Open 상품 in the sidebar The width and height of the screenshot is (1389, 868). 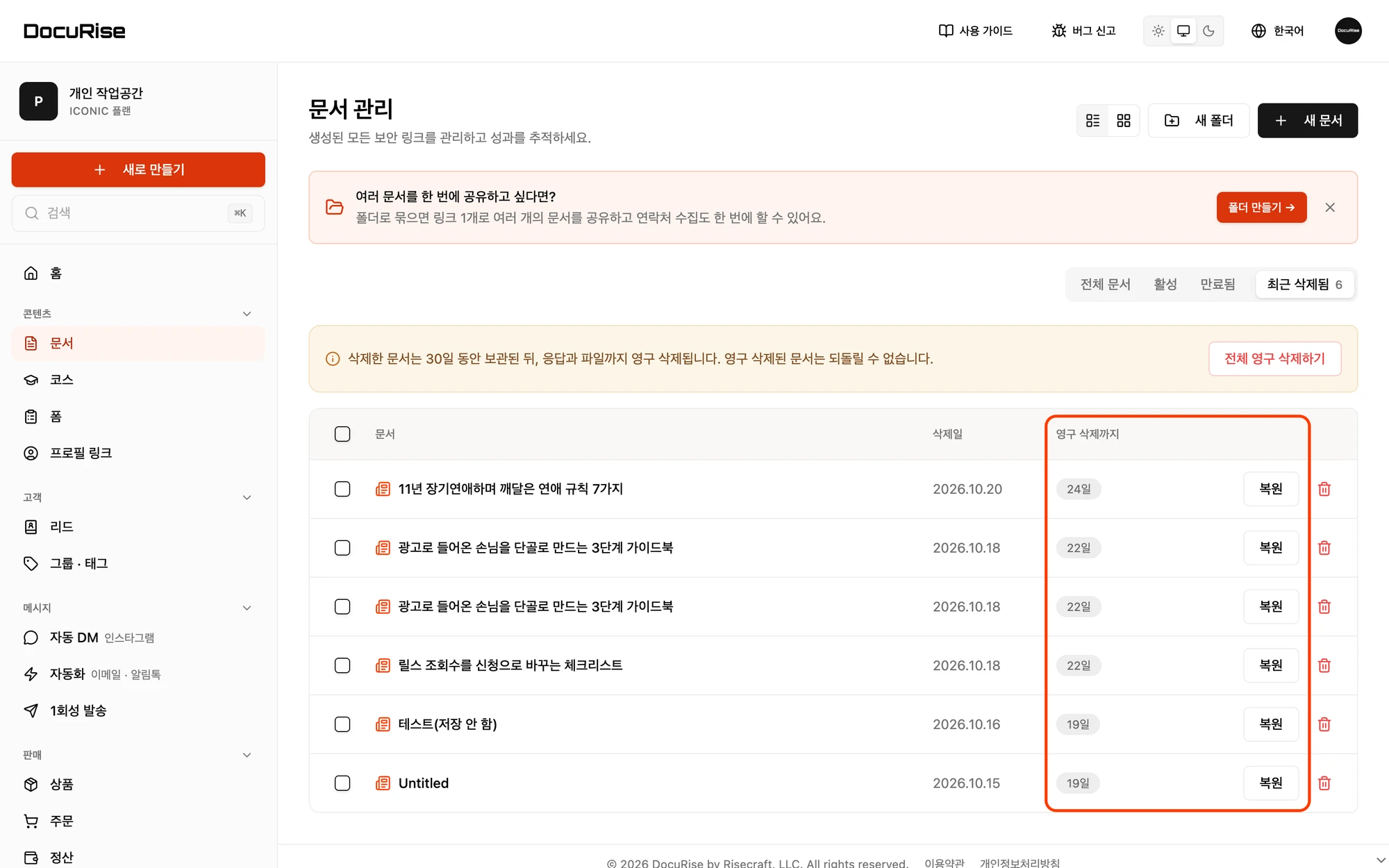[138, 785]
